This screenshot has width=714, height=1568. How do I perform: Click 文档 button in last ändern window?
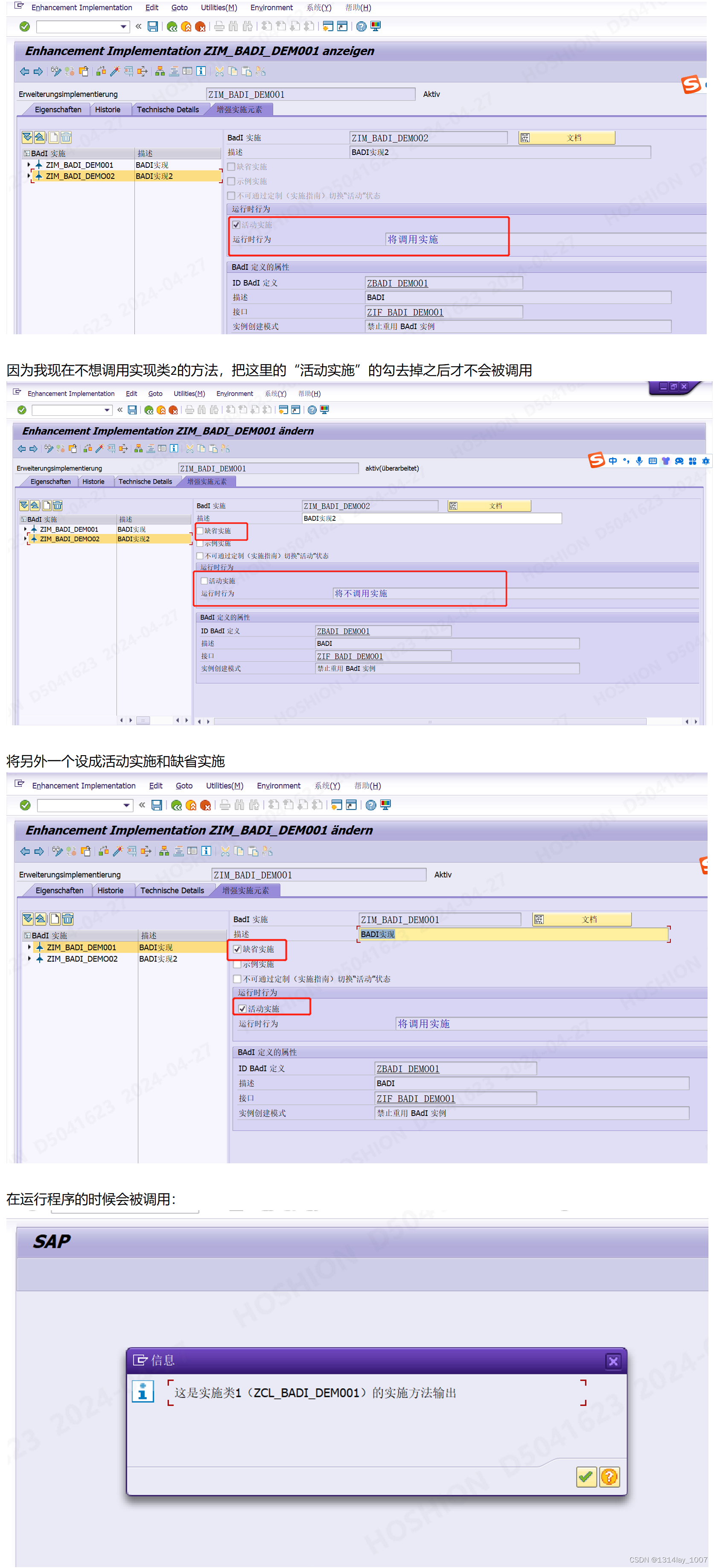pyautogui.click(x=582, y=920)
